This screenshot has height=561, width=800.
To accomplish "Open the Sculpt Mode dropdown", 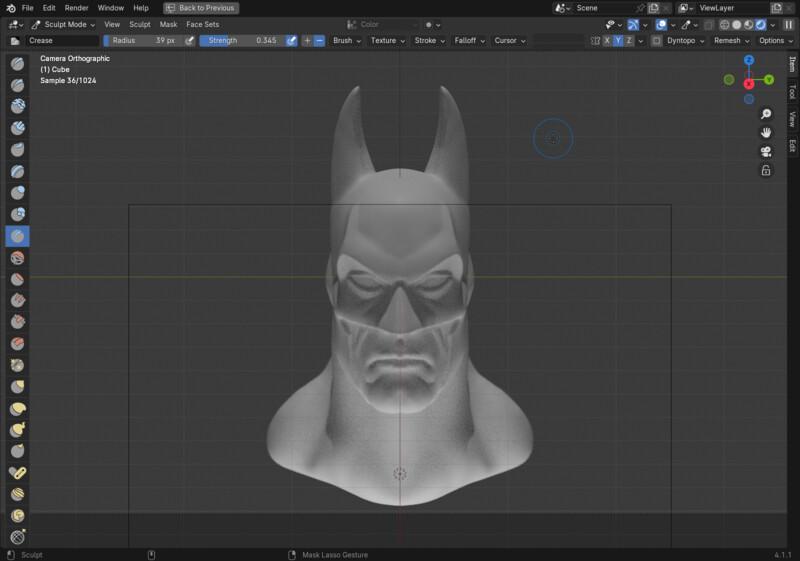I will tap(63, 24).
